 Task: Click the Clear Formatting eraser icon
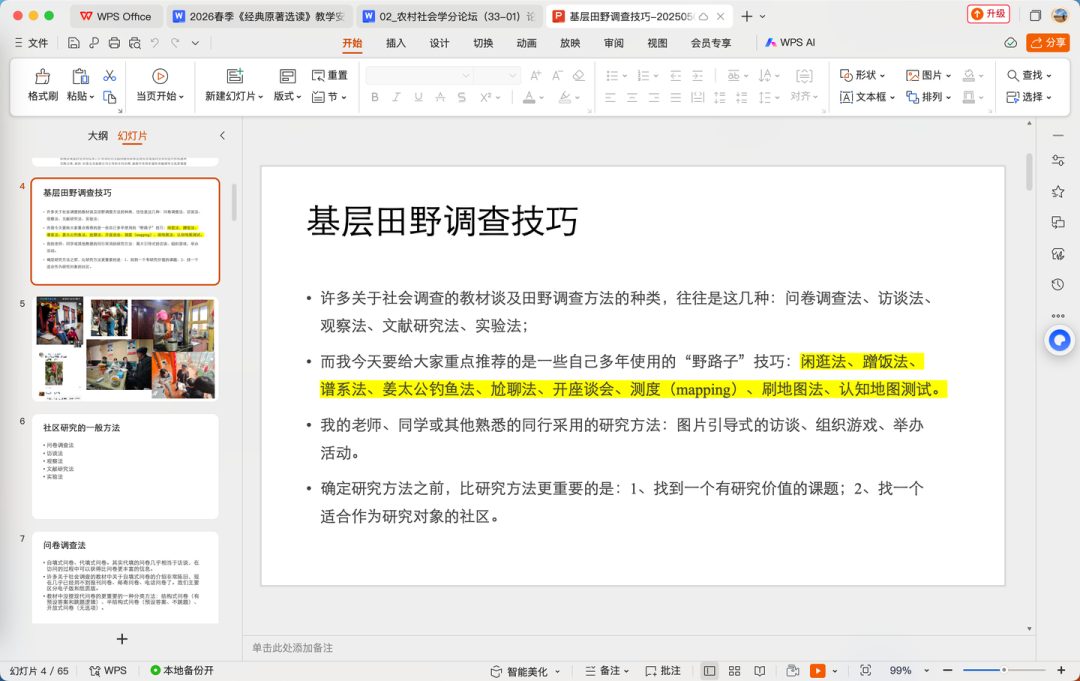[579, 75]
